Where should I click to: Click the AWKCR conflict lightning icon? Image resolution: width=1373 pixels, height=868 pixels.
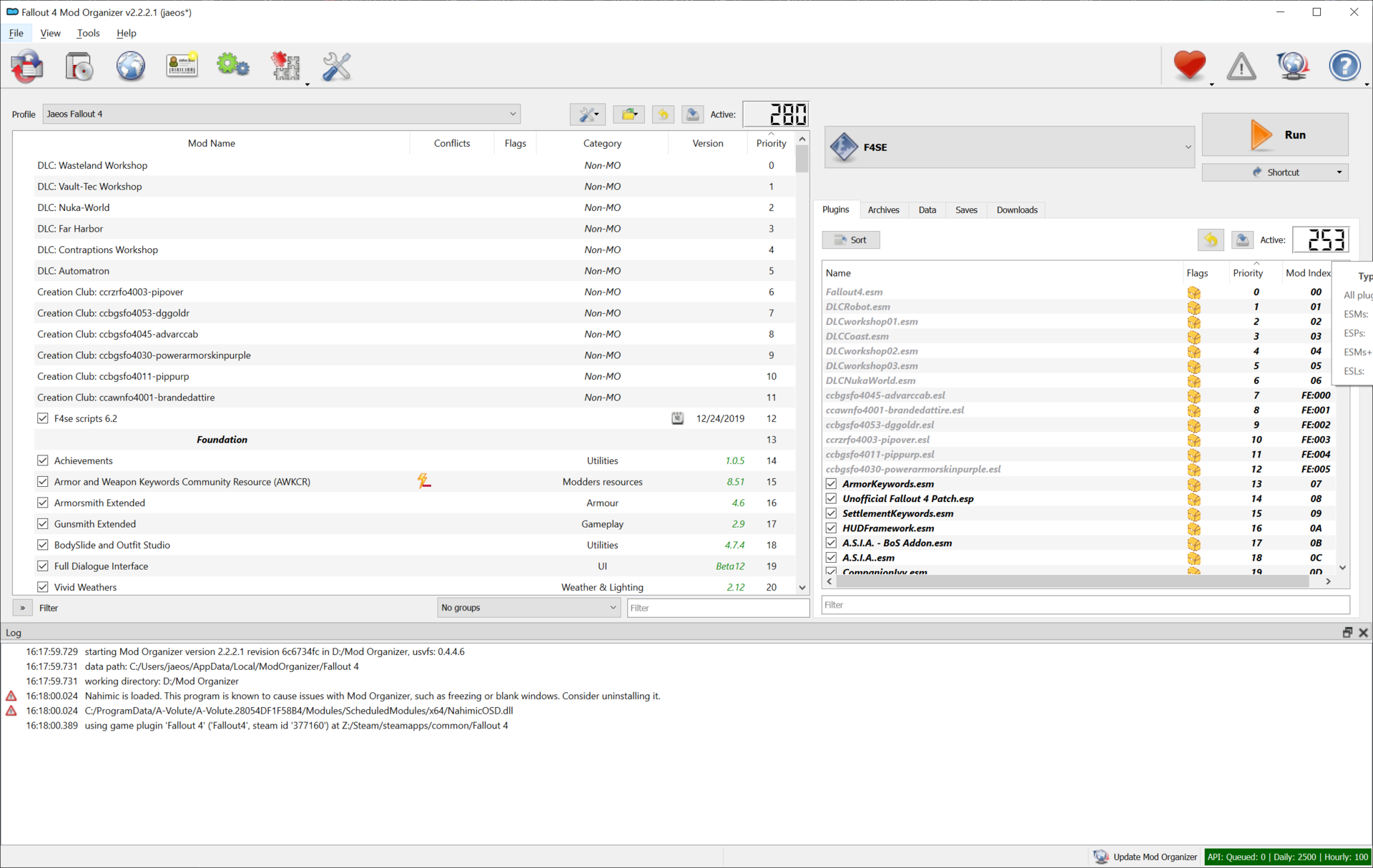coord(424,481)
